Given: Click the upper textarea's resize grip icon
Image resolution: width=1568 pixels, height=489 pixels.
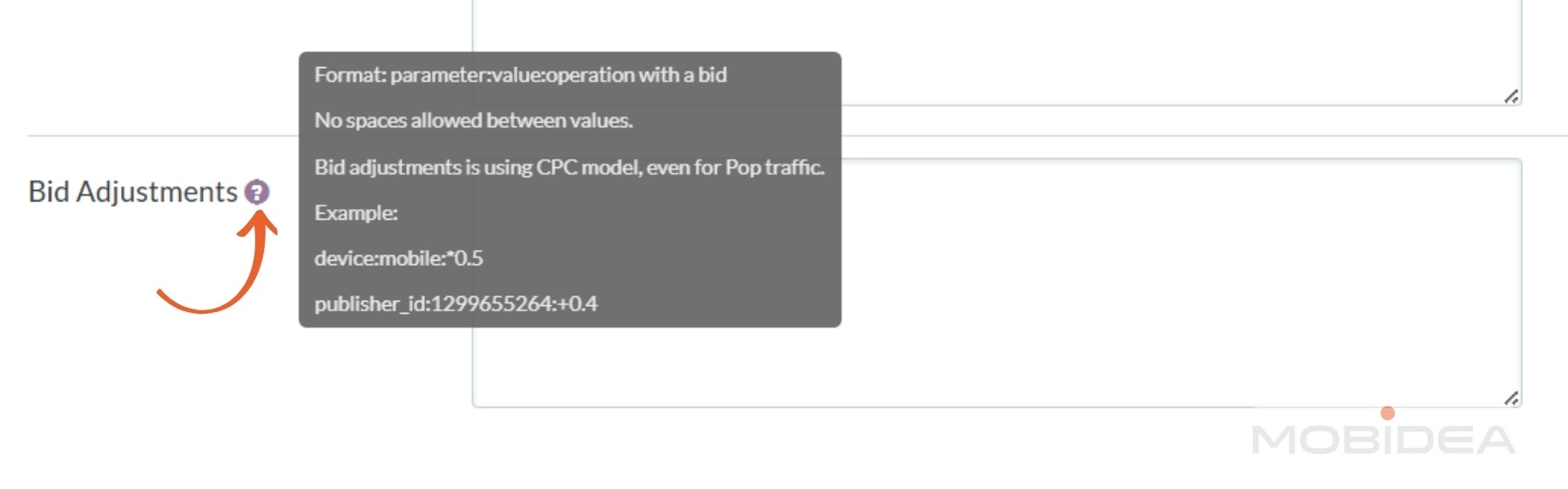Looking at the screenshot, I should (x=1511, y=96).
